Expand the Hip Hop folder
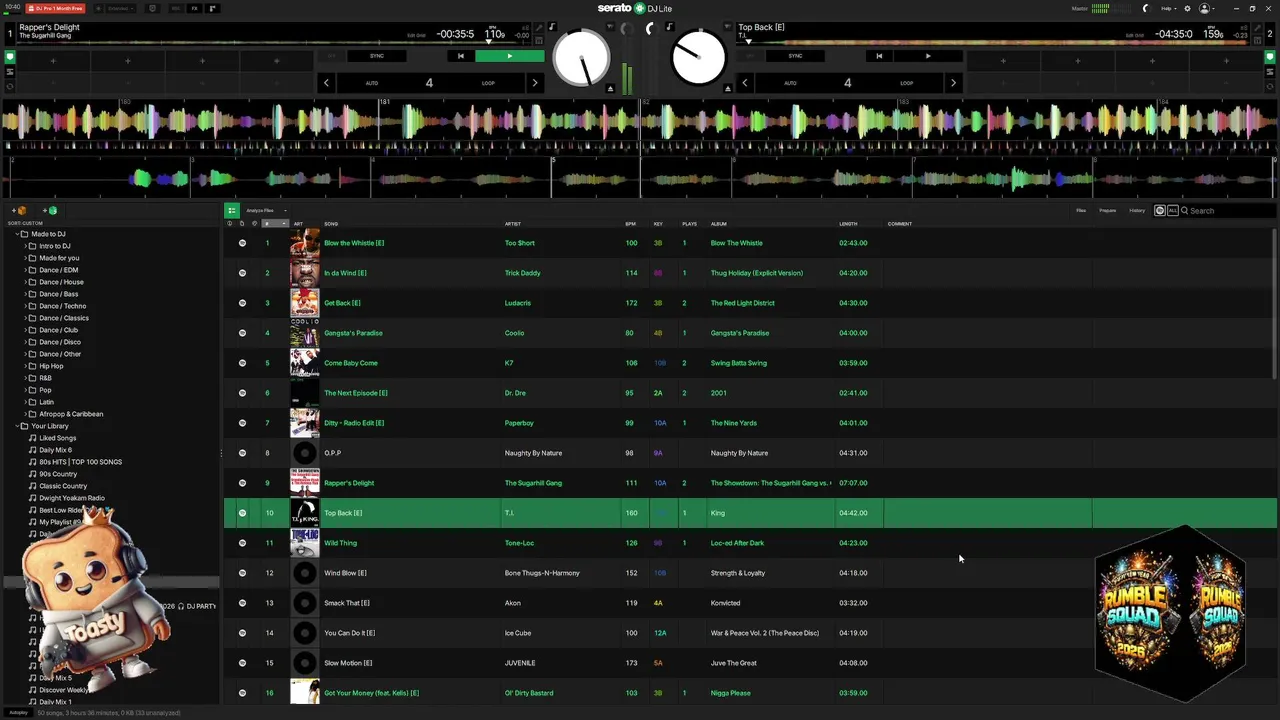Screen dimensions: 1280x720 tap(25, 366)
